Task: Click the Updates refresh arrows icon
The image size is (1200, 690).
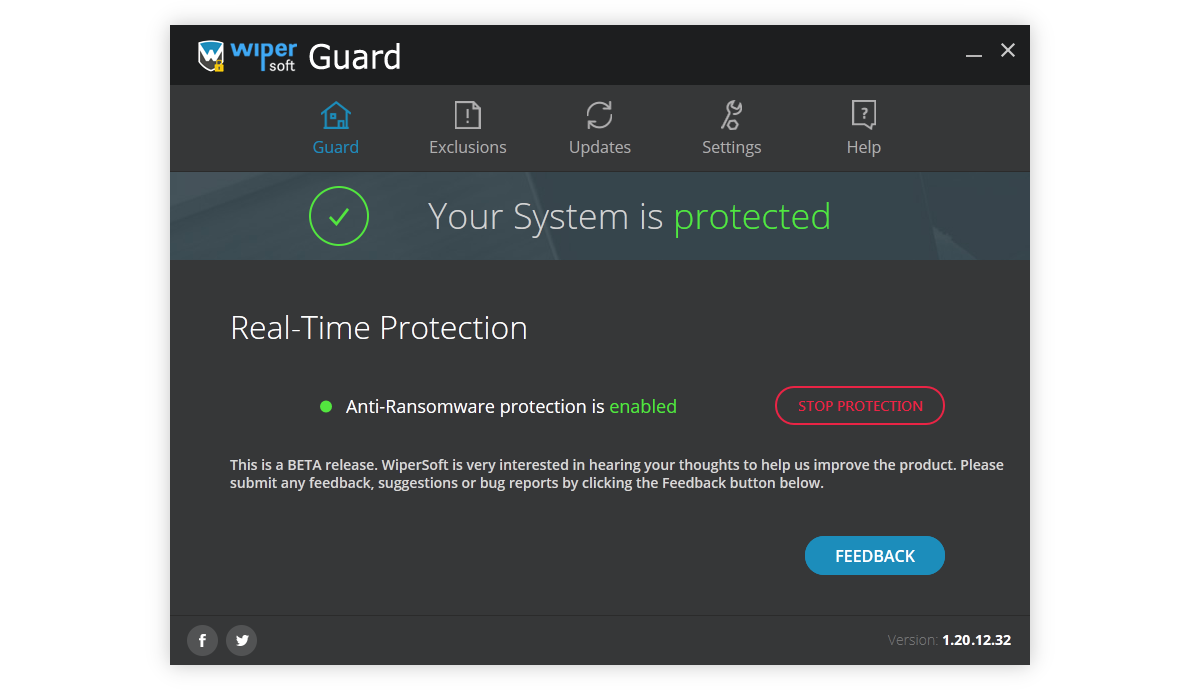Action: [x=600, y=116]
